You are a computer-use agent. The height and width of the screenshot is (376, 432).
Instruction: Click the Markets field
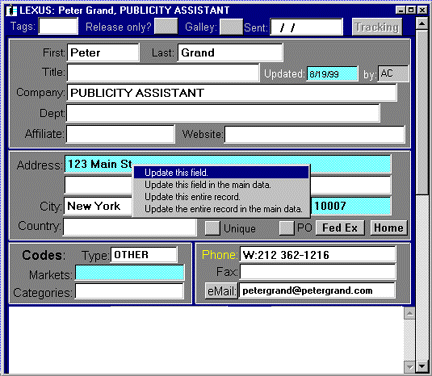tap(129, 273)
